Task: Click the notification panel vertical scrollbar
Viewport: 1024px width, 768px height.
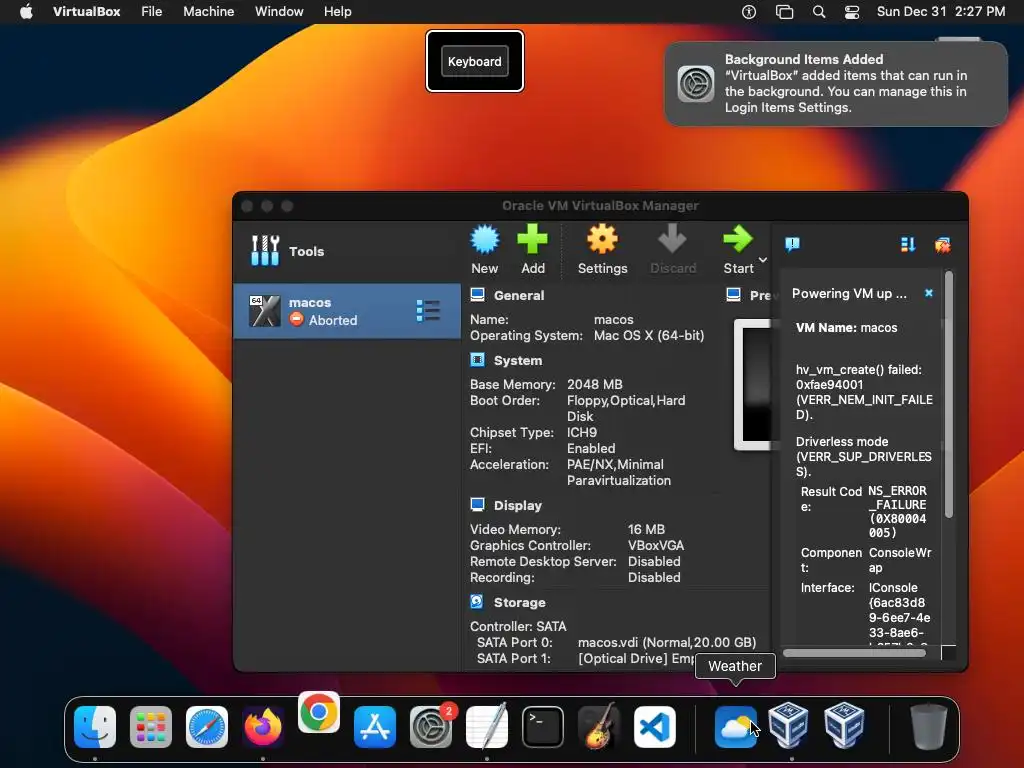Action: point(948,395)
